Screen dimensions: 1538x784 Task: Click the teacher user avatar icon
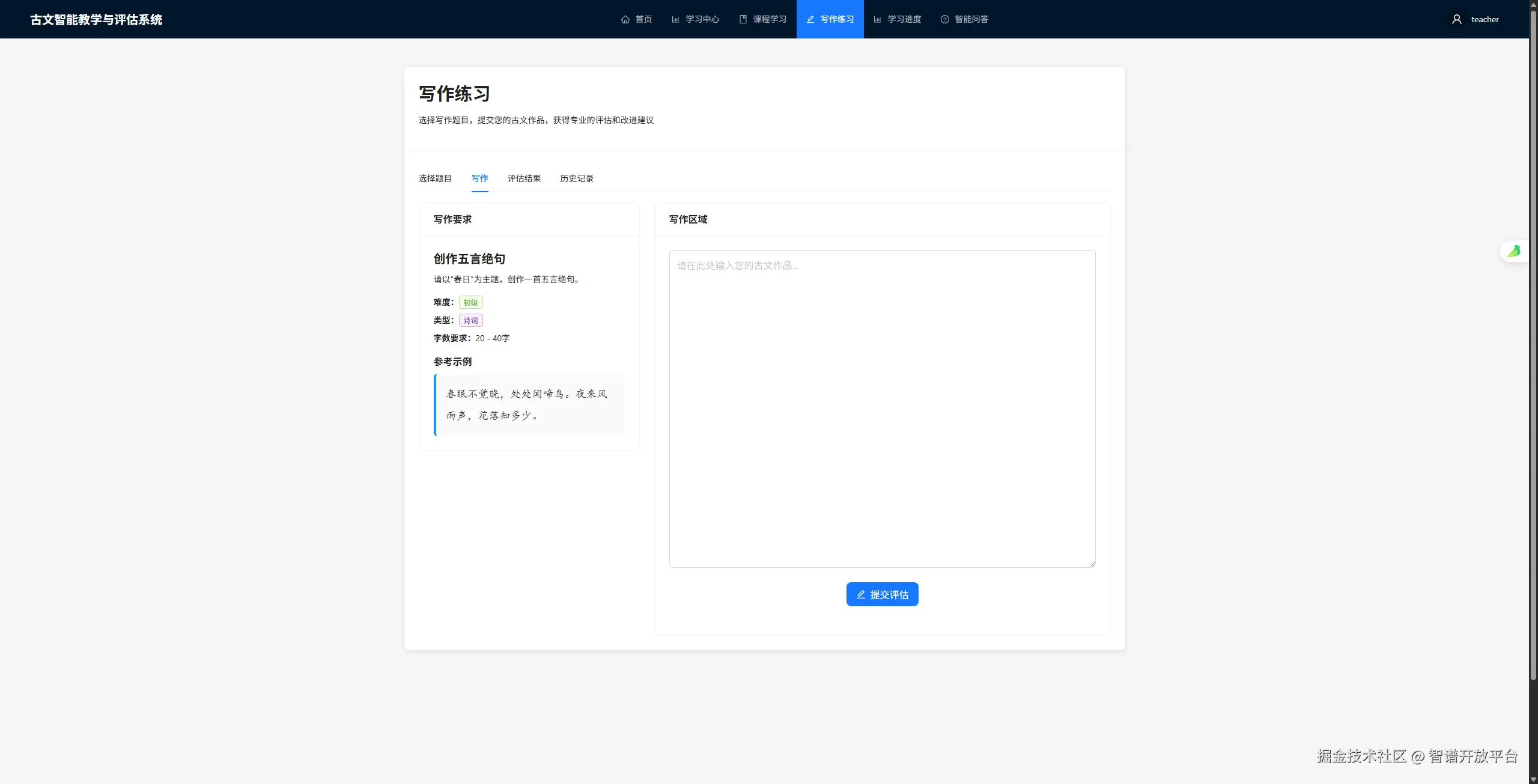point(1456,19)
